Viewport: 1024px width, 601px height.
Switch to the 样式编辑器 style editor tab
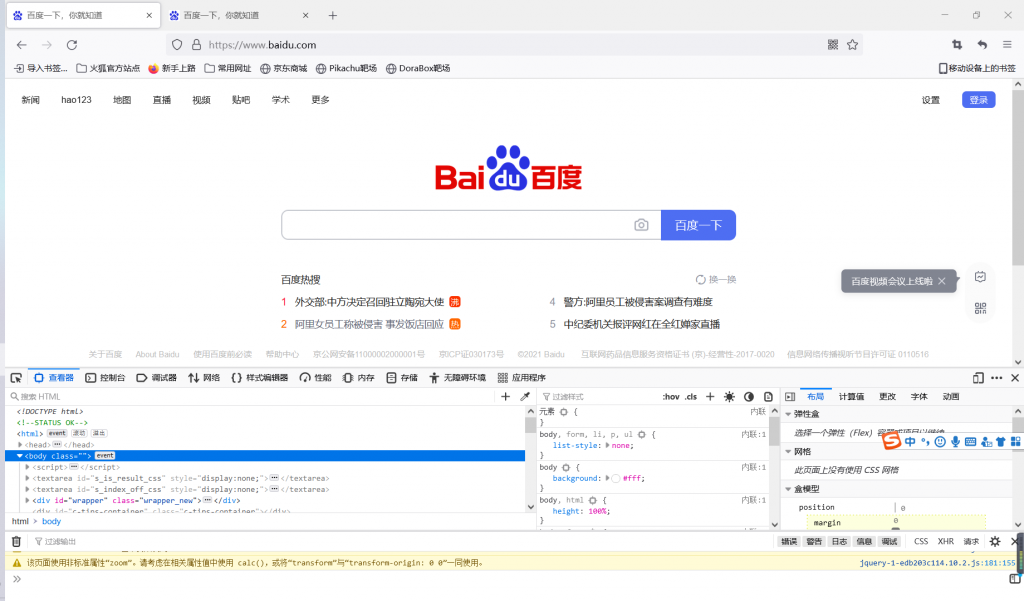[x=259, y=378]
